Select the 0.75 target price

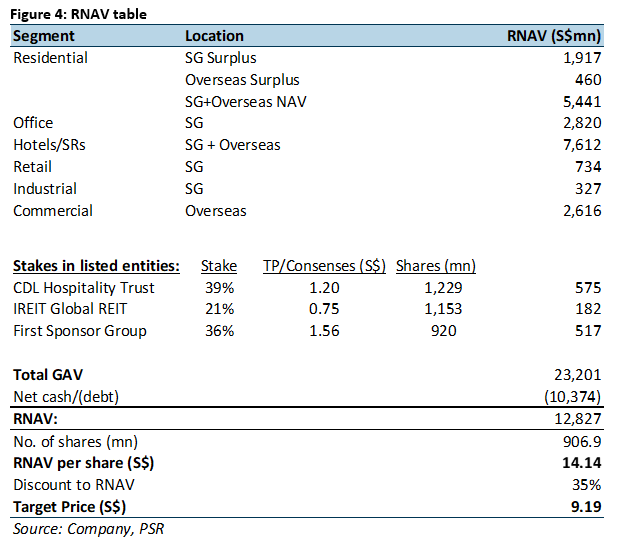click(x=324, y=309)
